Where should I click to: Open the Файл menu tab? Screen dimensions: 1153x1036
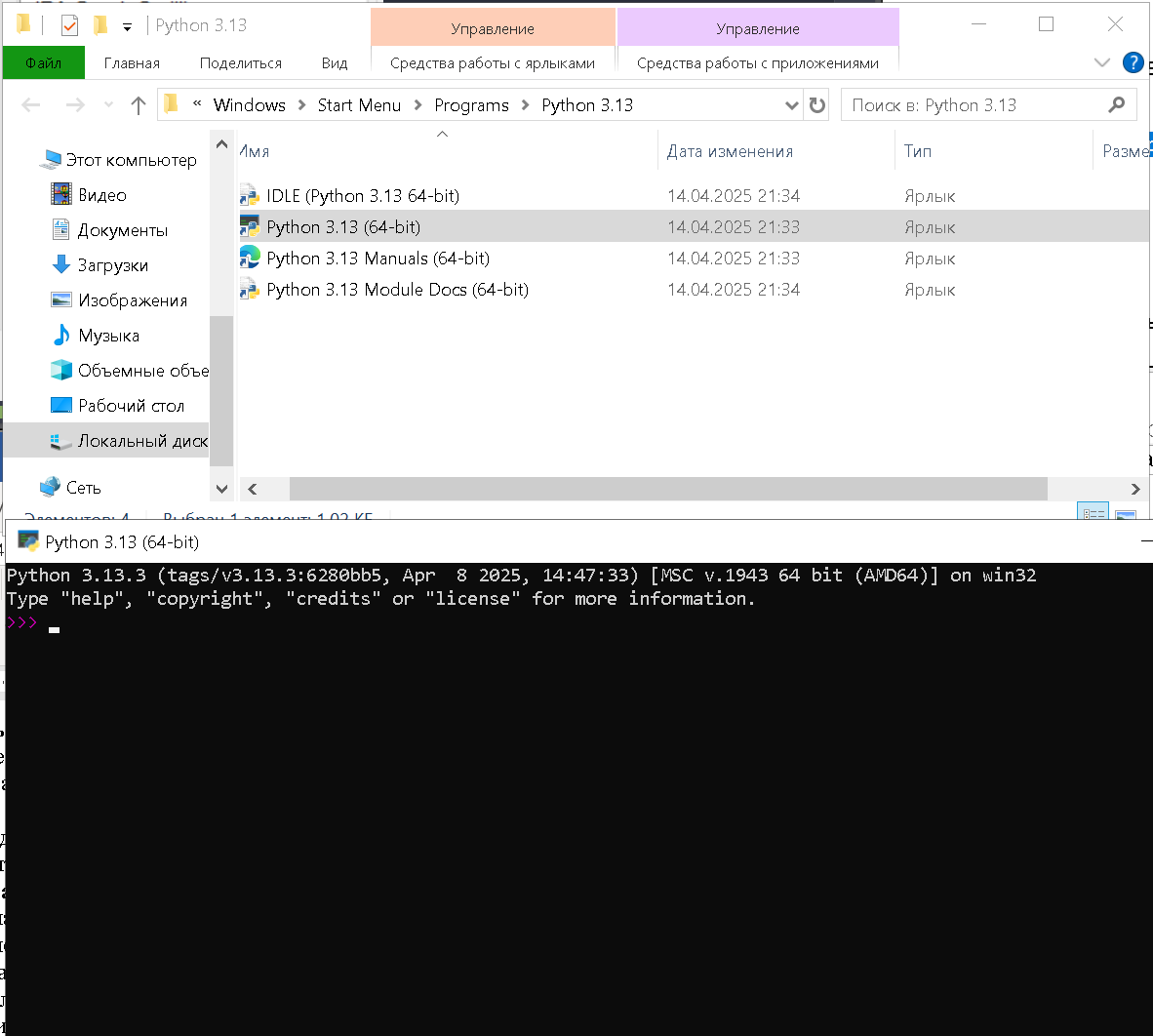pyautogui.click(x=43, y=62)
